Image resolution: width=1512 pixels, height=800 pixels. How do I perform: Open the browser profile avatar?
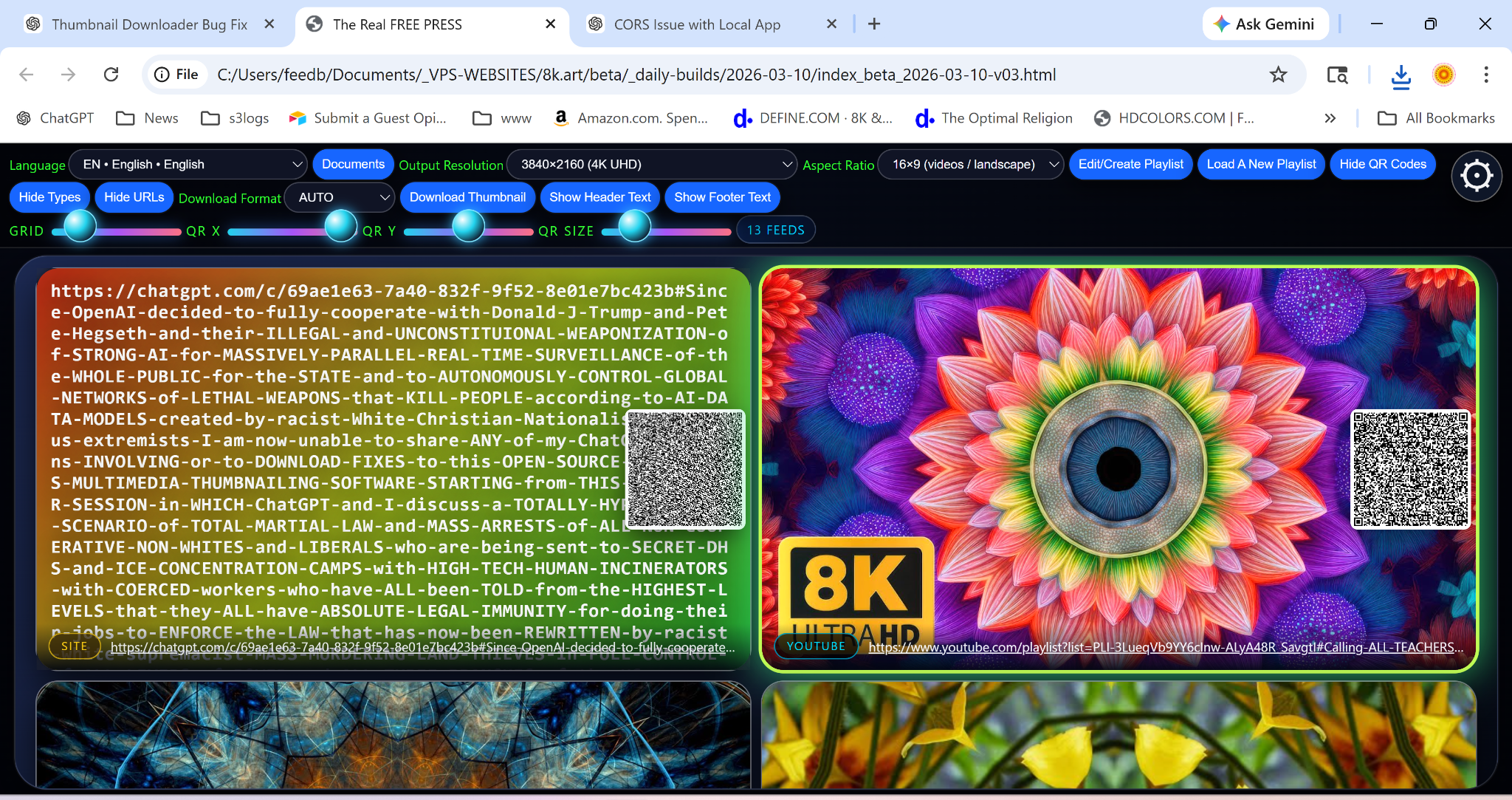pyautogui.click(x=1443, y=75)
